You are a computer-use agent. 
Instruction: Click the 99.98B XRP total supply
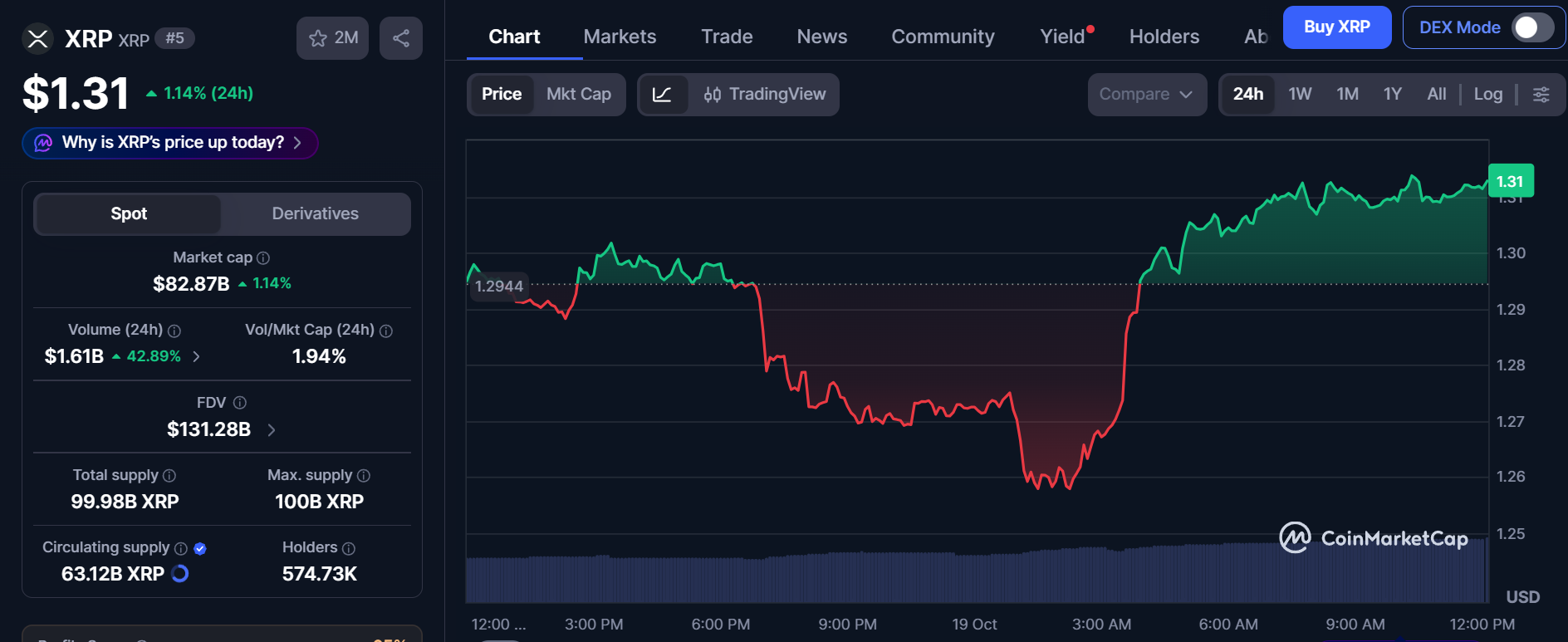[125, 502]
